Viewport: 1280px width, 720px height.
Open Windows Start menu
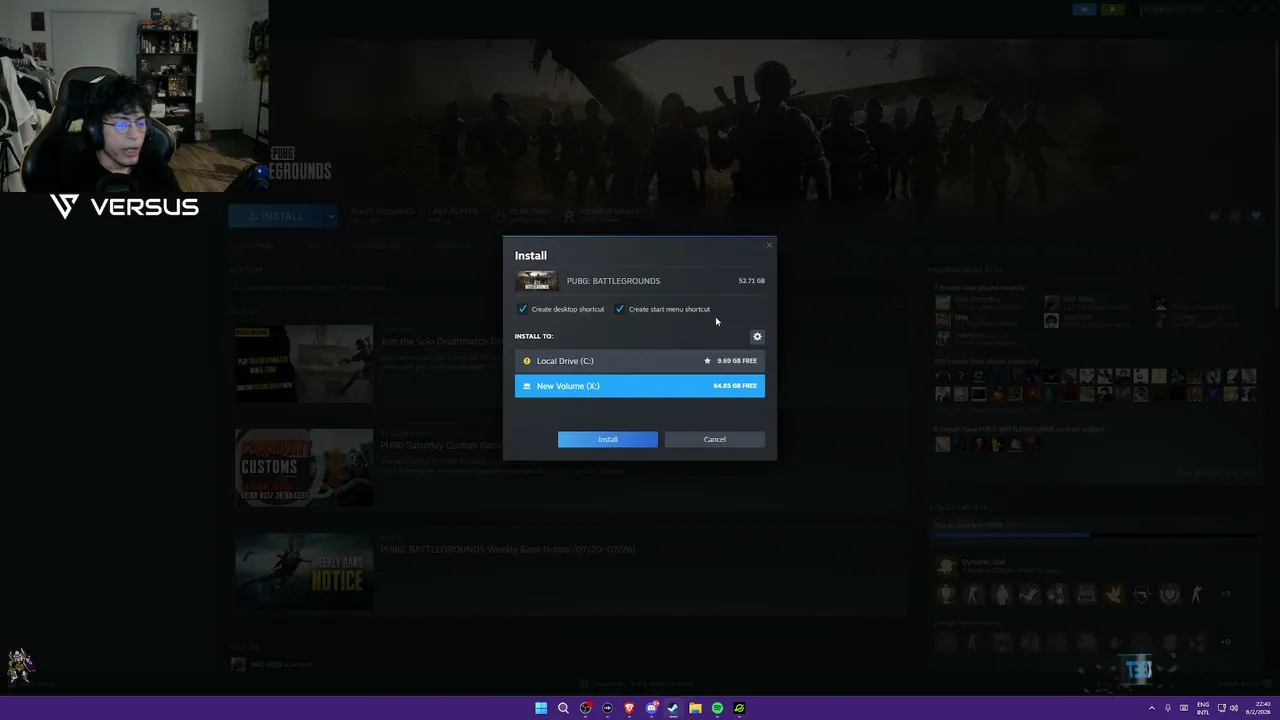tap(541, 708)
